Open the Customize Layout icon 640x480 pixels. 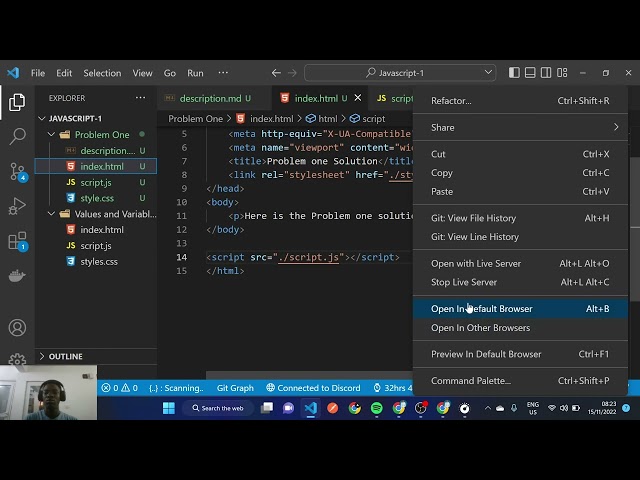click(562, 73)
